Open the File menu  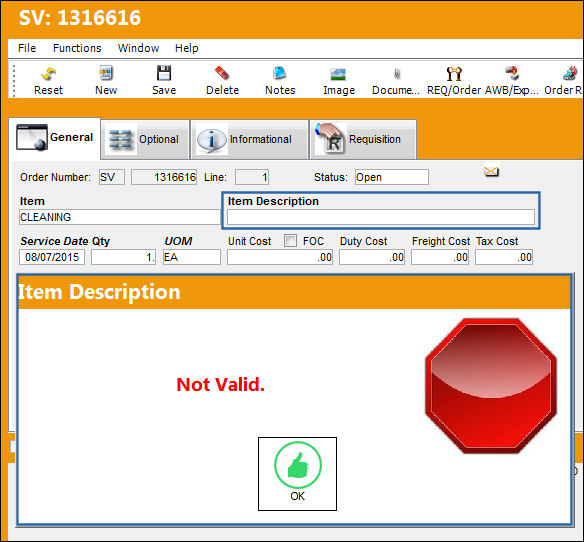27,48
